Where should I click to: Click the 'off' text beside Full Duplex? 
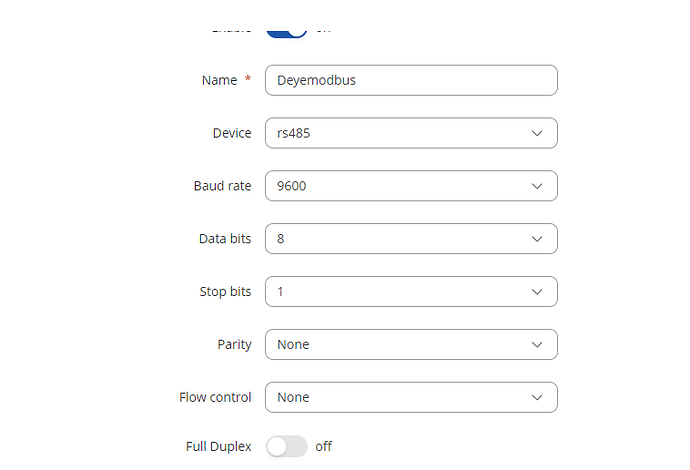point(323,447)
